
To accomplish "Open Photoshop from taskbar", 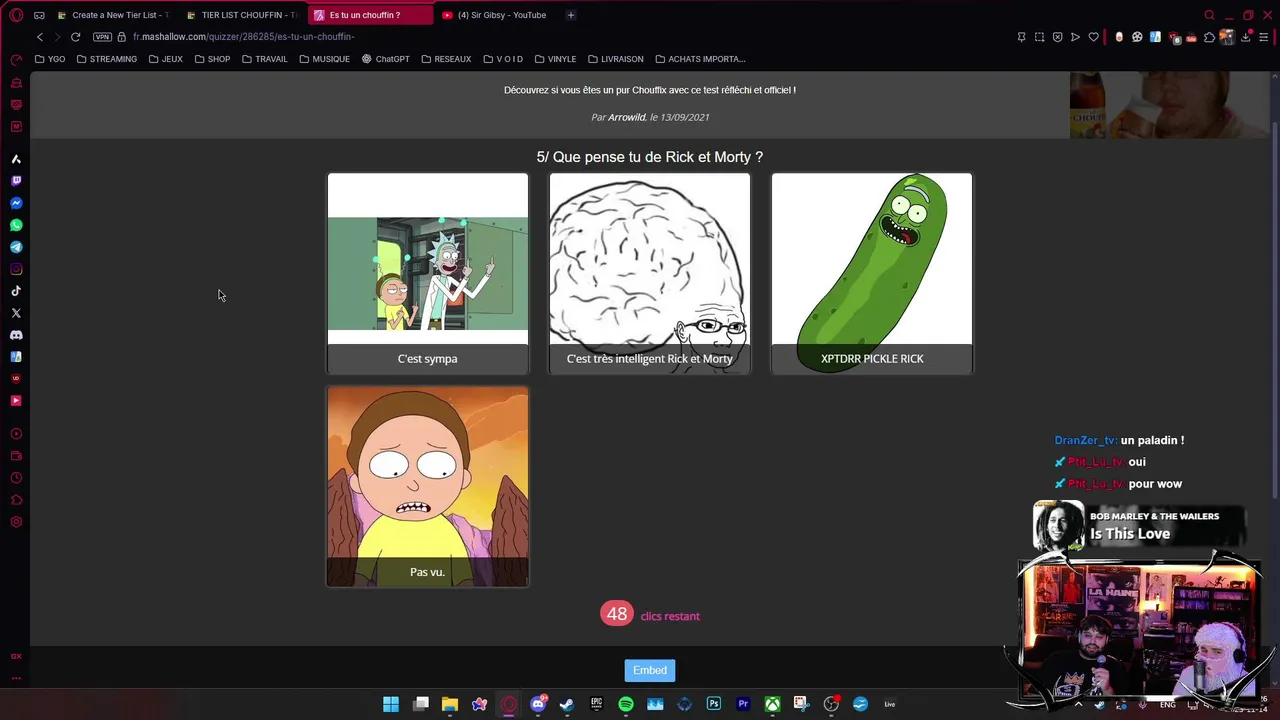I will pyautogui.click(x=714, y=704).
